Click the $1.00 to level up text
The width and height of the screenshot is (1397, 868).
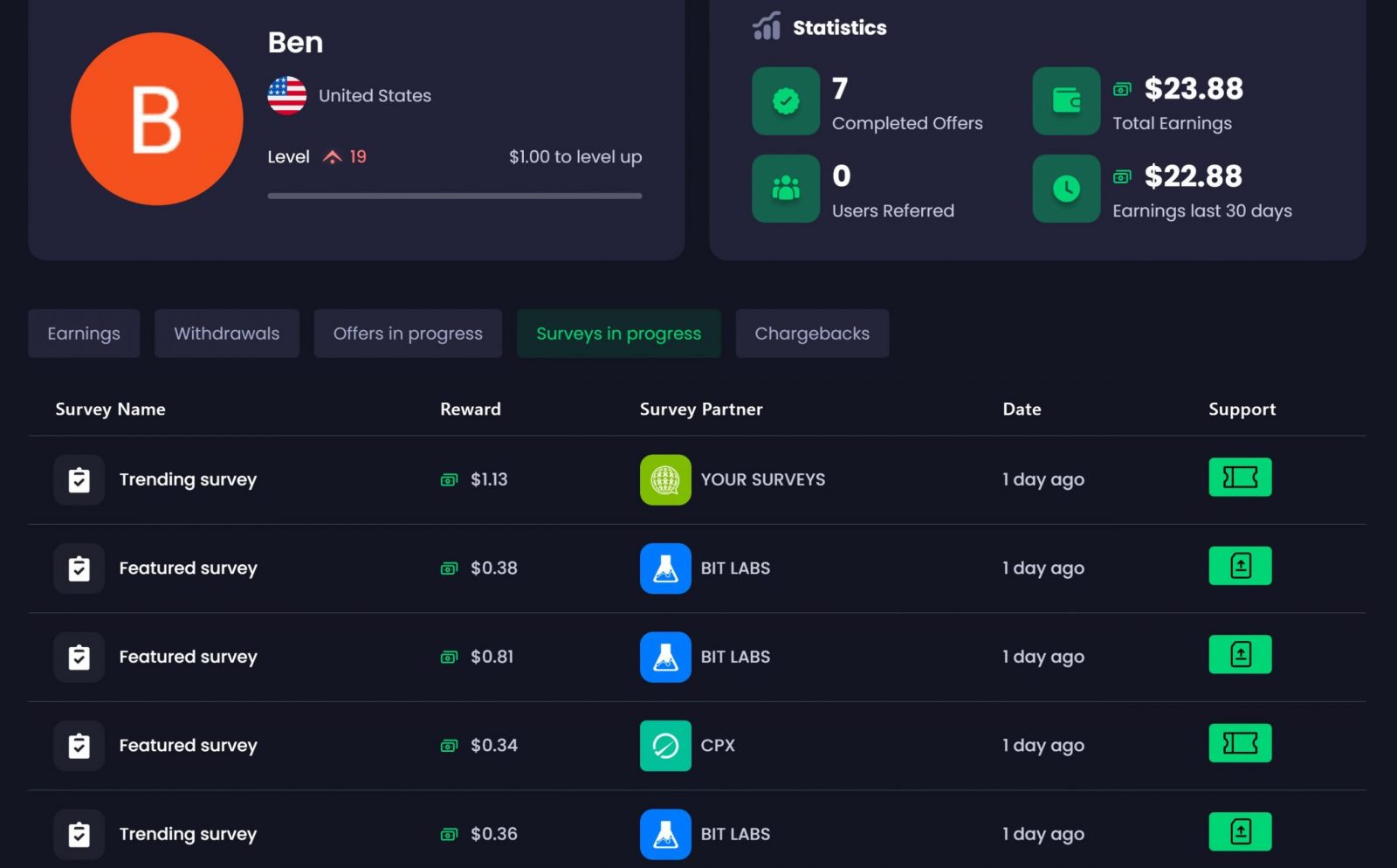575,157
